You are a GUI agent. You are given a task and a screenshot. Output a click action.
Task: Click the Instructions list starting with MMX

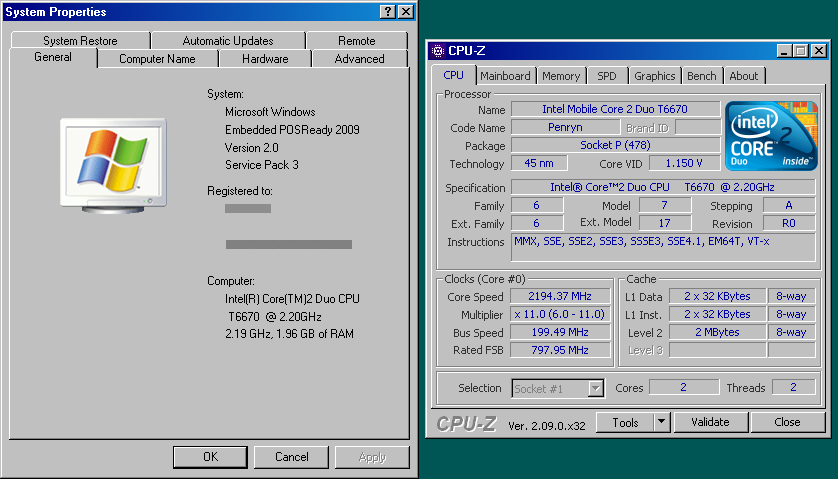[x=663, y=247]
